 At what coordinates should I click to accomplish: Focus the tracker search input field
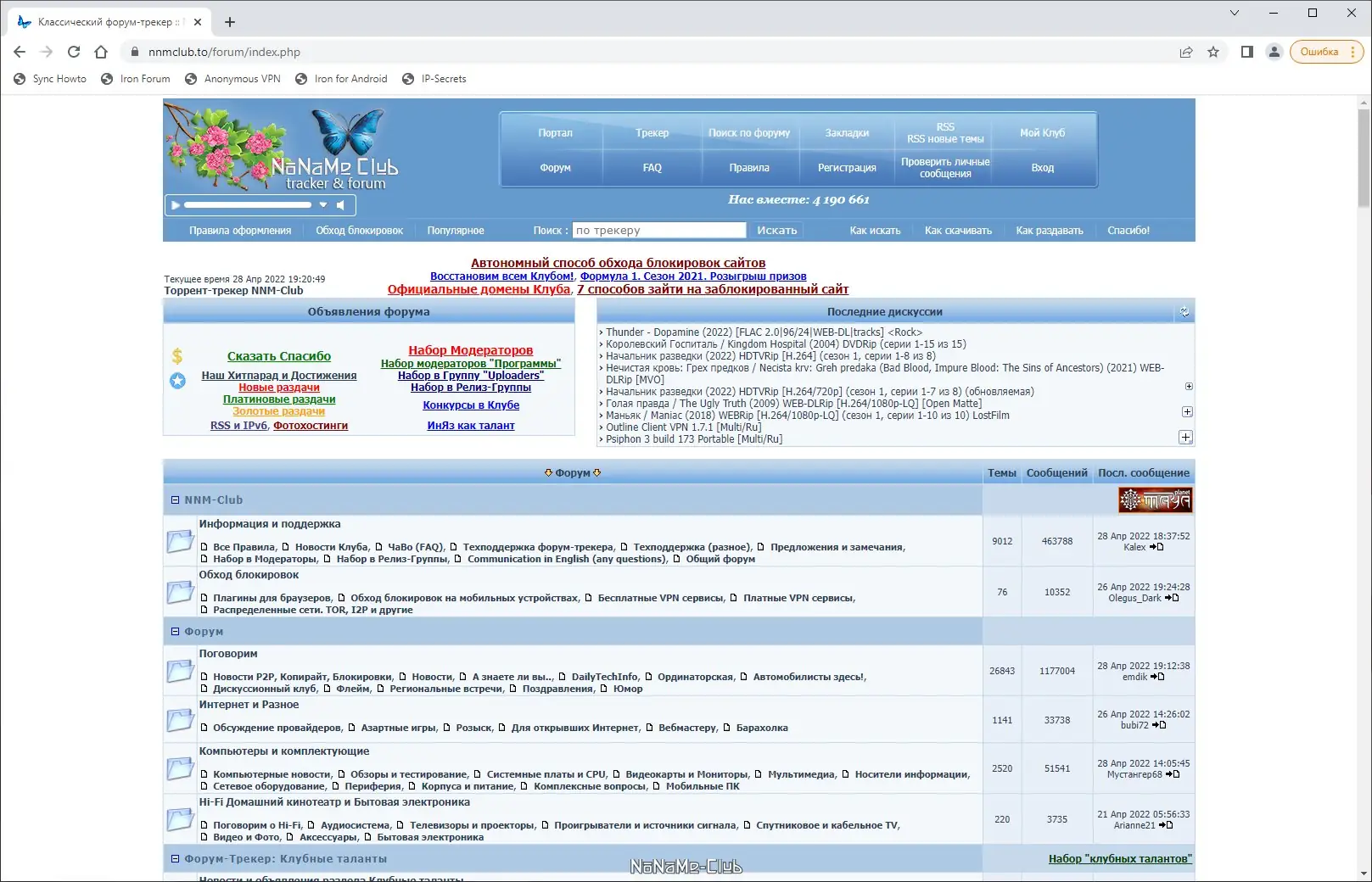(659, 231)
